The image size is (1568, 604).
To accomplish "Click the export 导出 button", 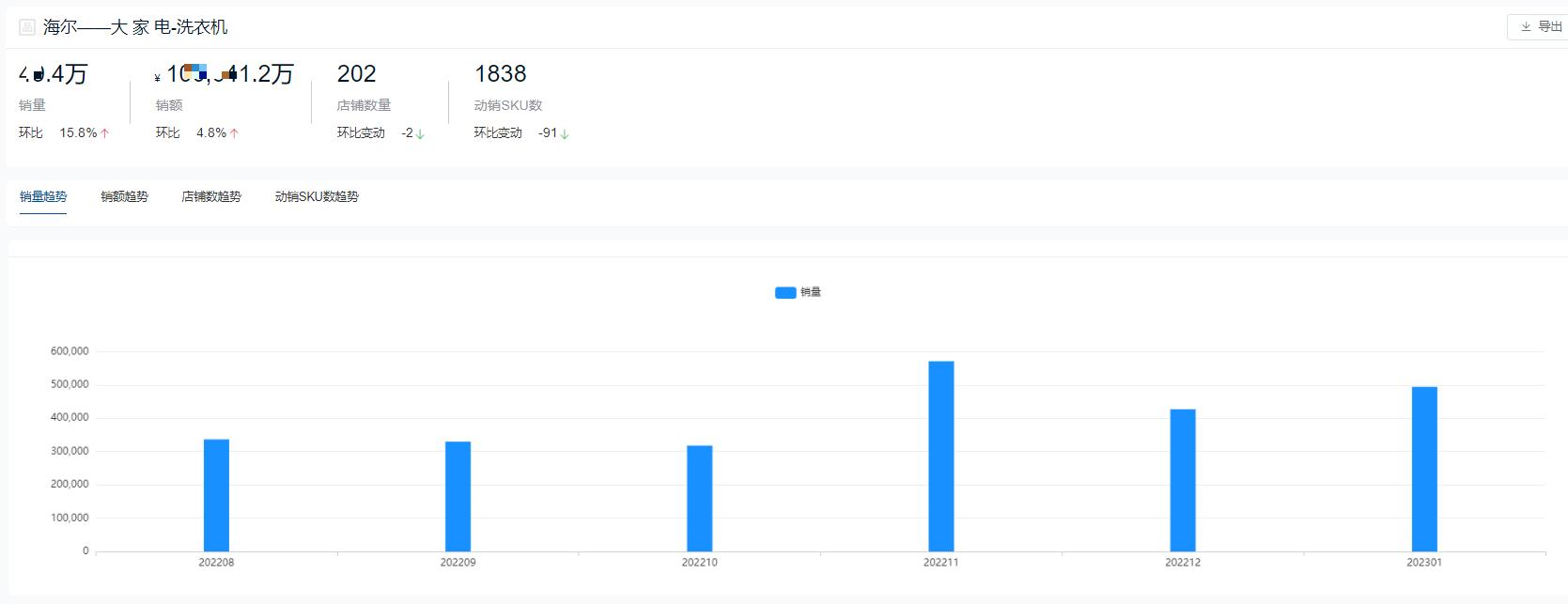I will (x=1538, y=27).
